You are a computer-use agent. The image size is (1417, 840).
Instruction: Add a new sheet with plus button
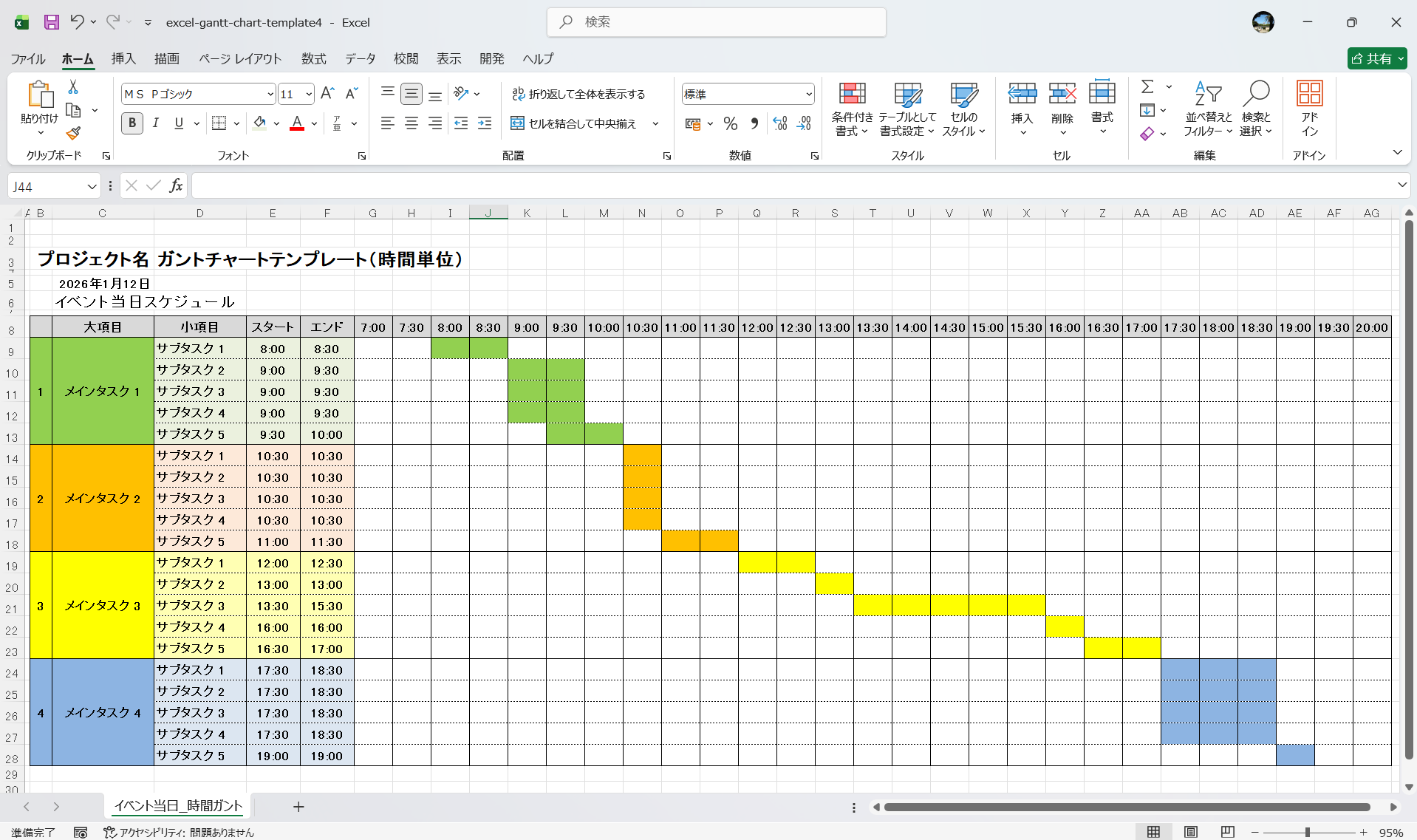point(298,807)
